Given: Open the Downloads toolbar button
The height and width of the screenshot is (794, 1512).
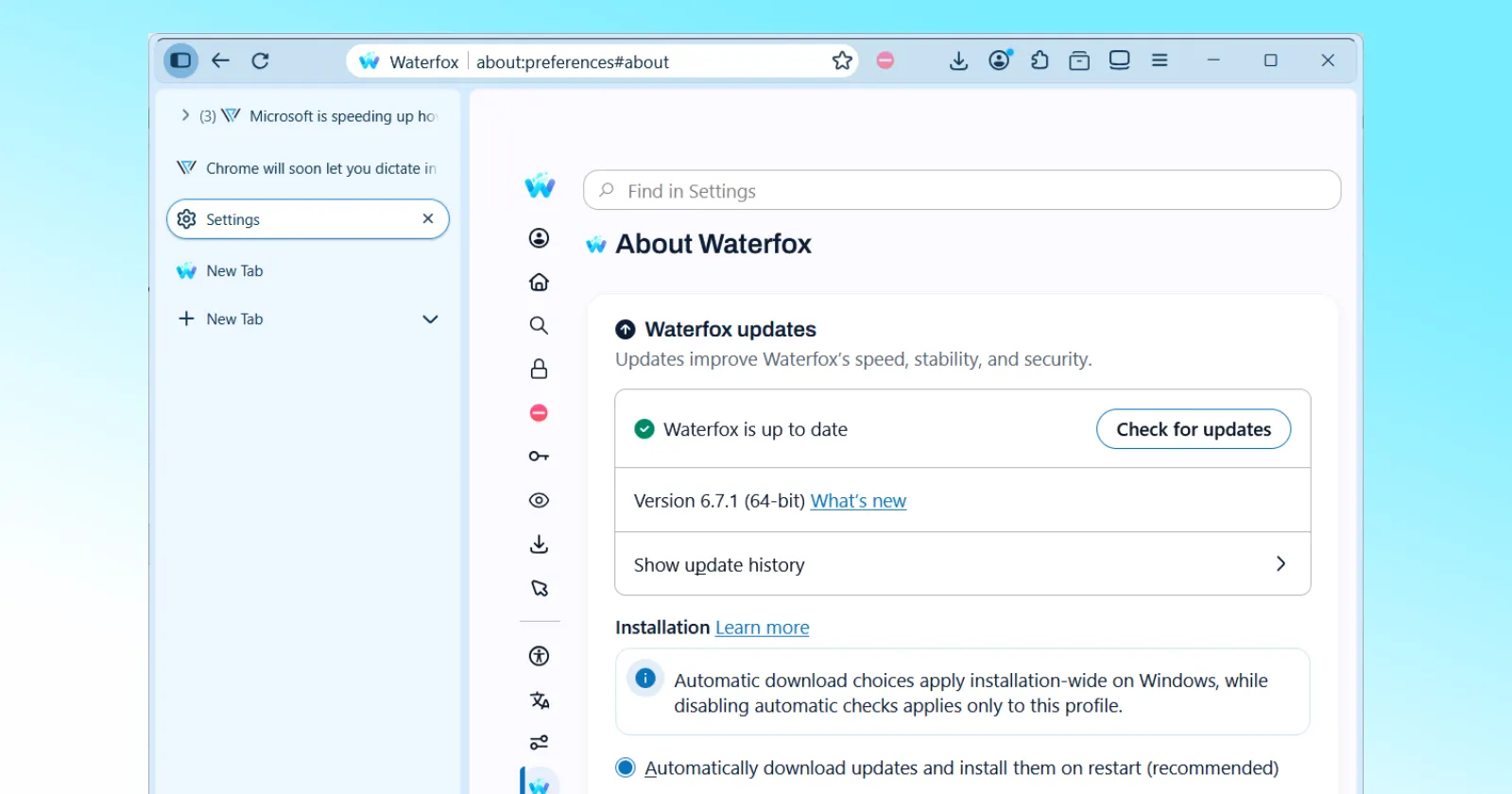Looking at the screenshot, I should [x=958, y=60].
